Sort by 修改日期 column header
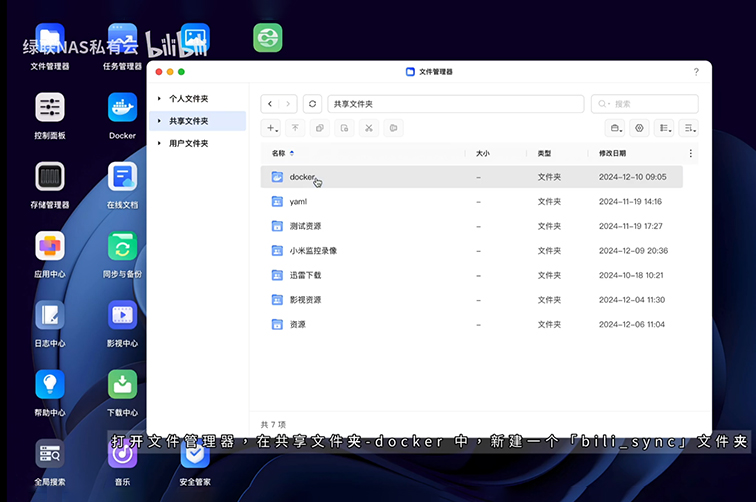Screen dimensions: 756x502 coord(612,153)
